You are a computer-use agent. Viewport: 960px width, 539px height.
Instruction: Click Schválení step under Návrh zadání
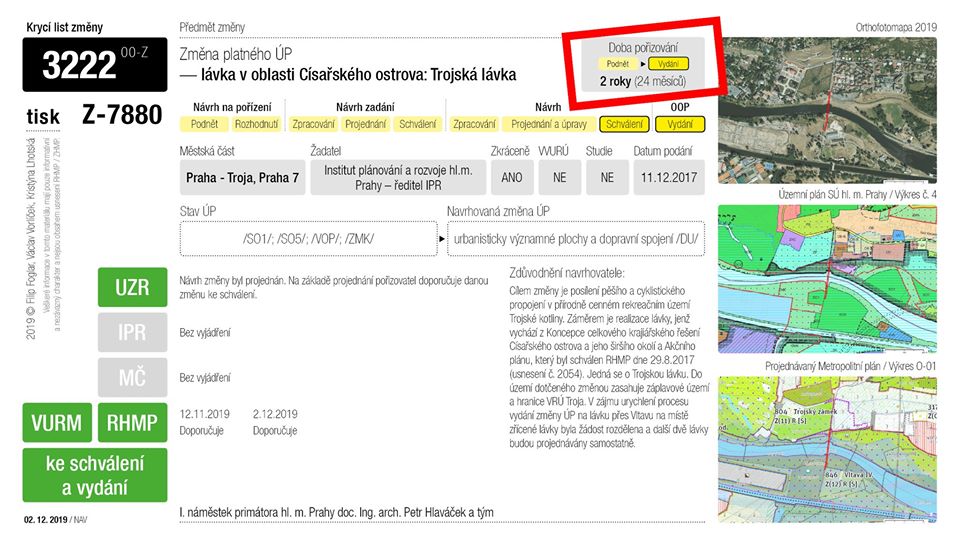pyautogui.click(x=417, y=125)
